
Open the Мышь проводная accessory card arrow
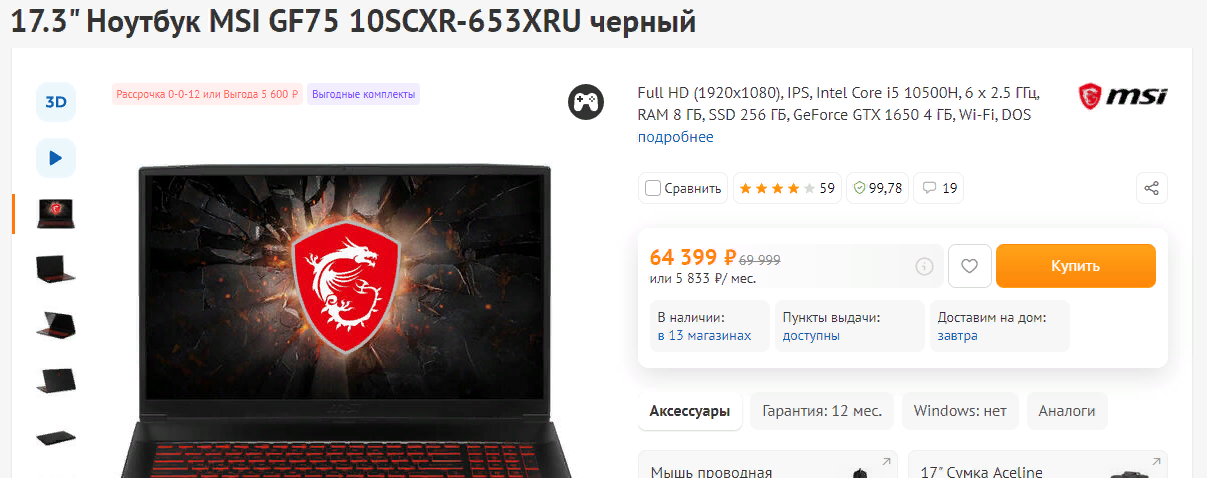click(886, 462)
